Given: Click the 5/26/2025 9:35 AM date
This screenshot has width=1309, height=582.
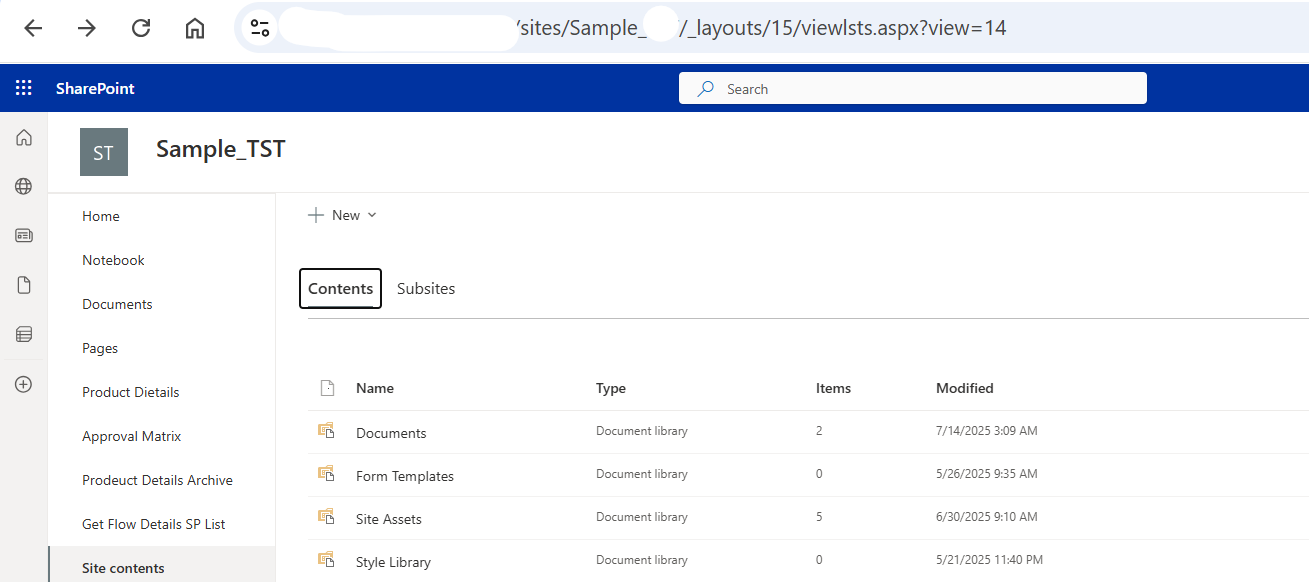Looking at the screenshot, I should (x=987, y=474).
